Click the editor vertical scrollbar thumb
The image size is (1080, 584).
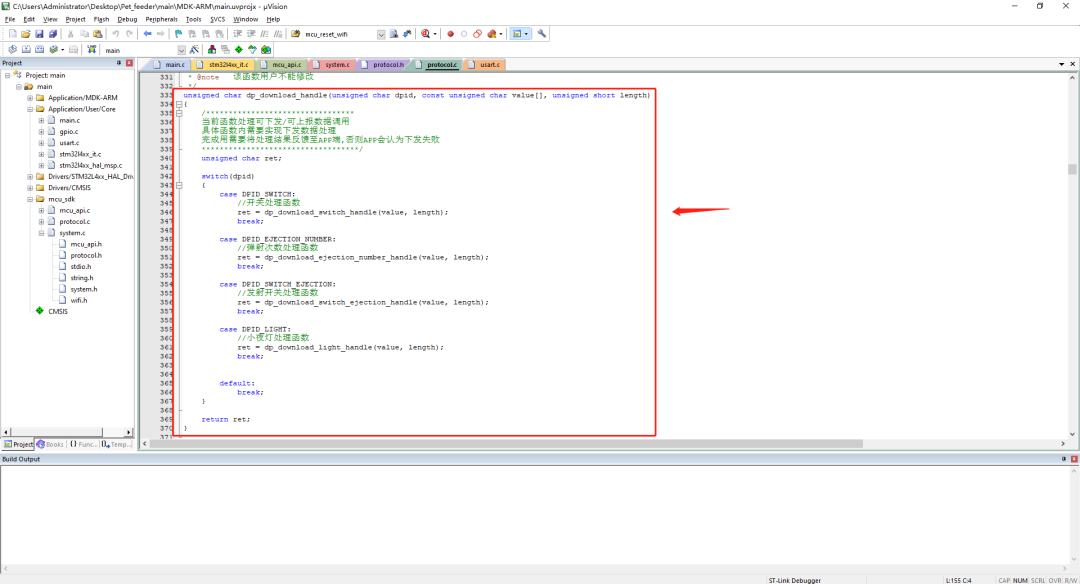tap(1072, 169)
